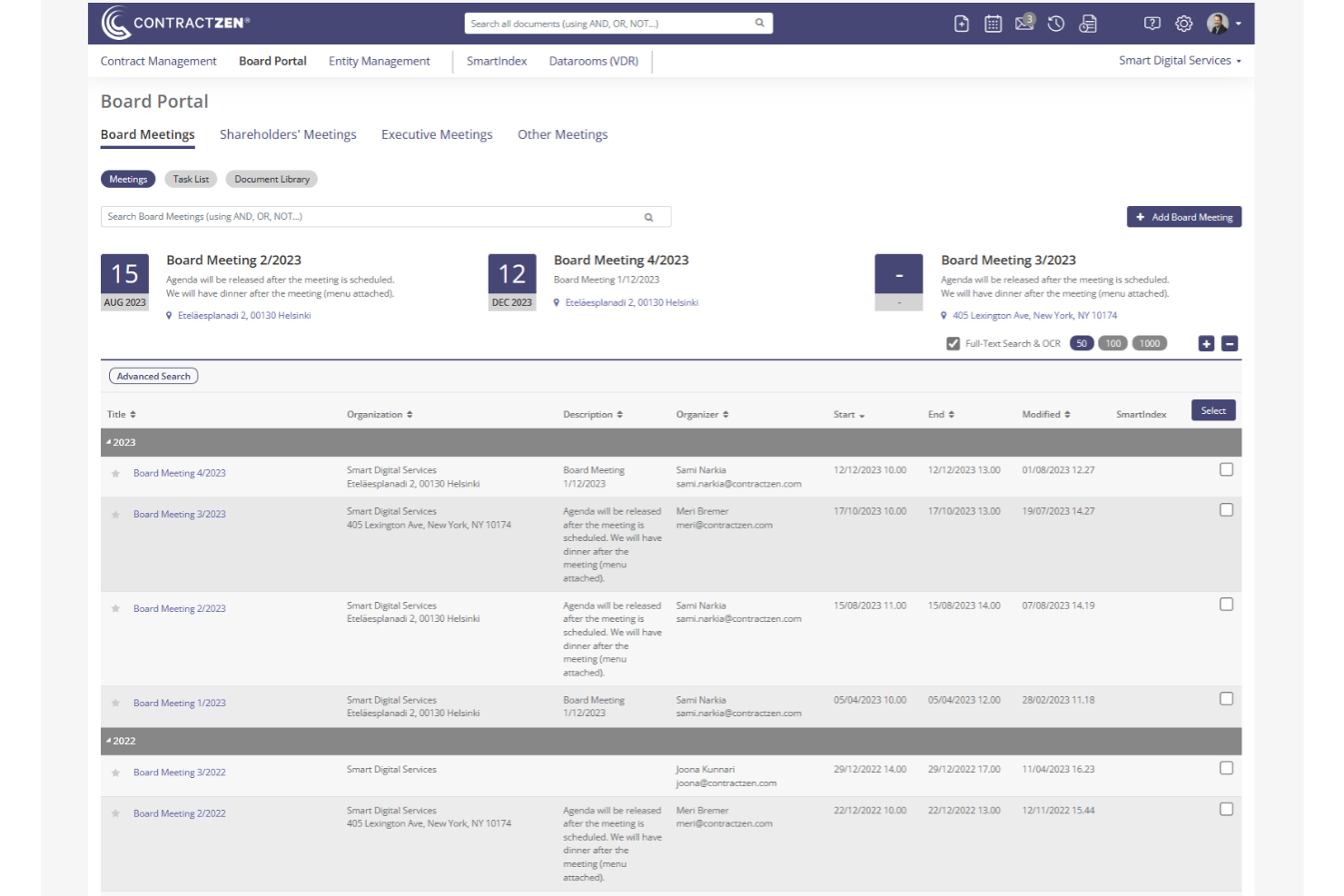Click the magnifier in the Board Meetings search
Image resolution: width=1344 pixels, height=896 pixels.
click(x=648, y=217)
